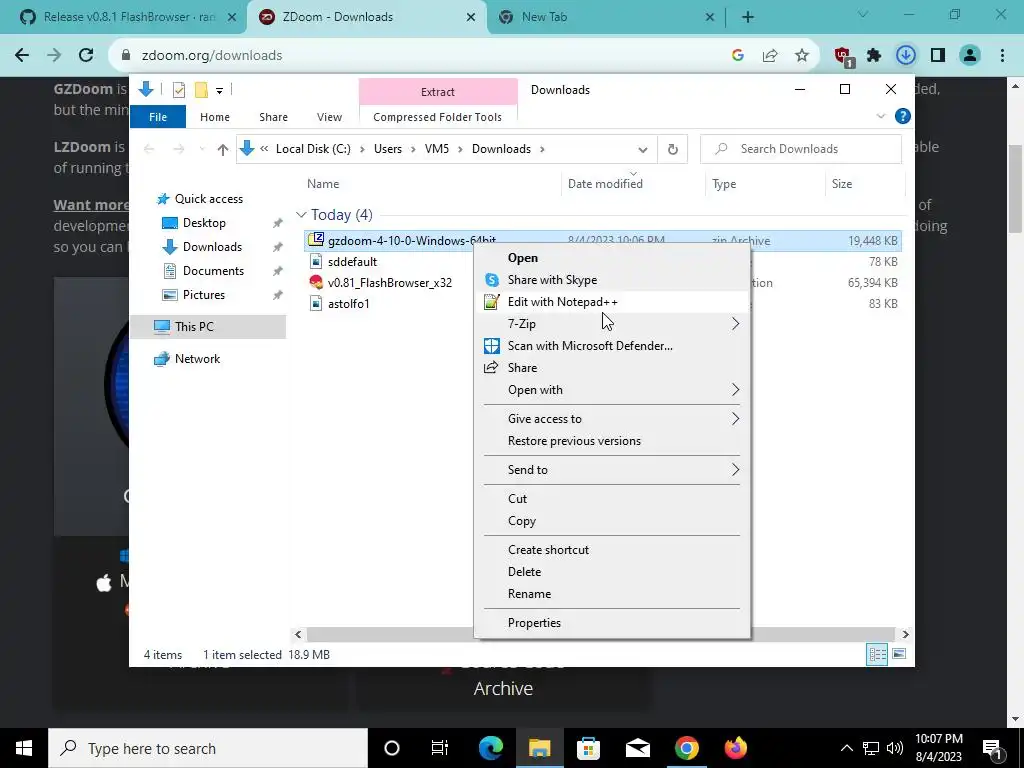1024x768 pixels.
Task: Open the View ribbon tab
Action: [x=329, y=117]
